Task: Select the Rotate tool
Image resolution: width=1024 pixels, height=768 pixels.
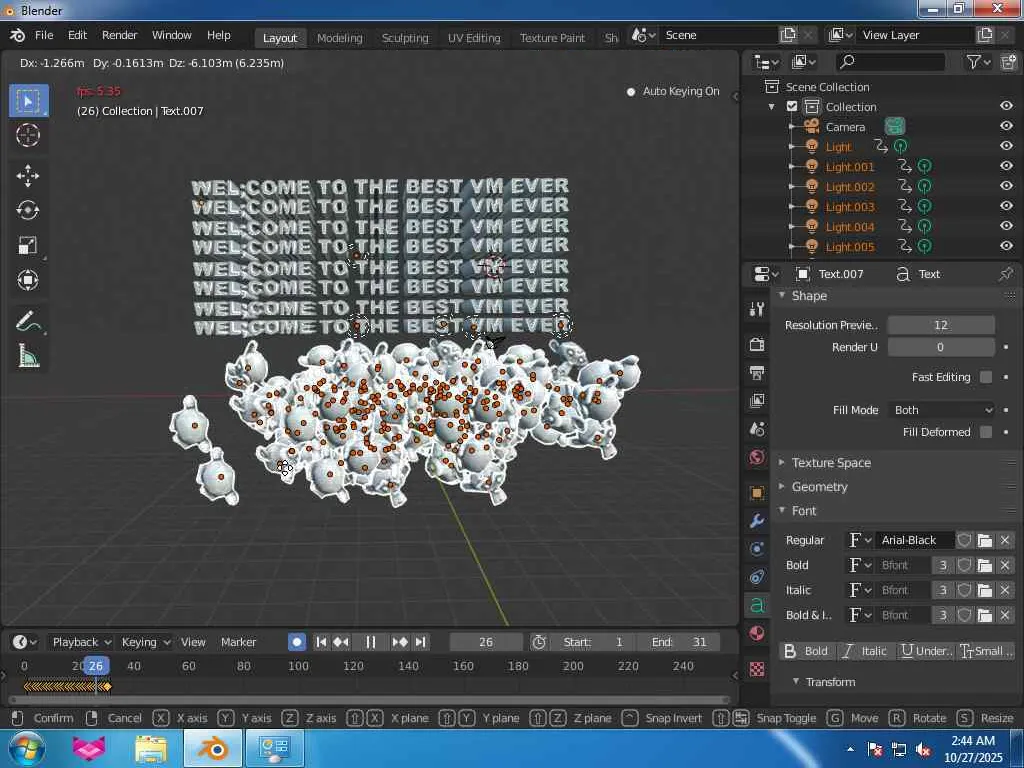Action: (28, 210)
